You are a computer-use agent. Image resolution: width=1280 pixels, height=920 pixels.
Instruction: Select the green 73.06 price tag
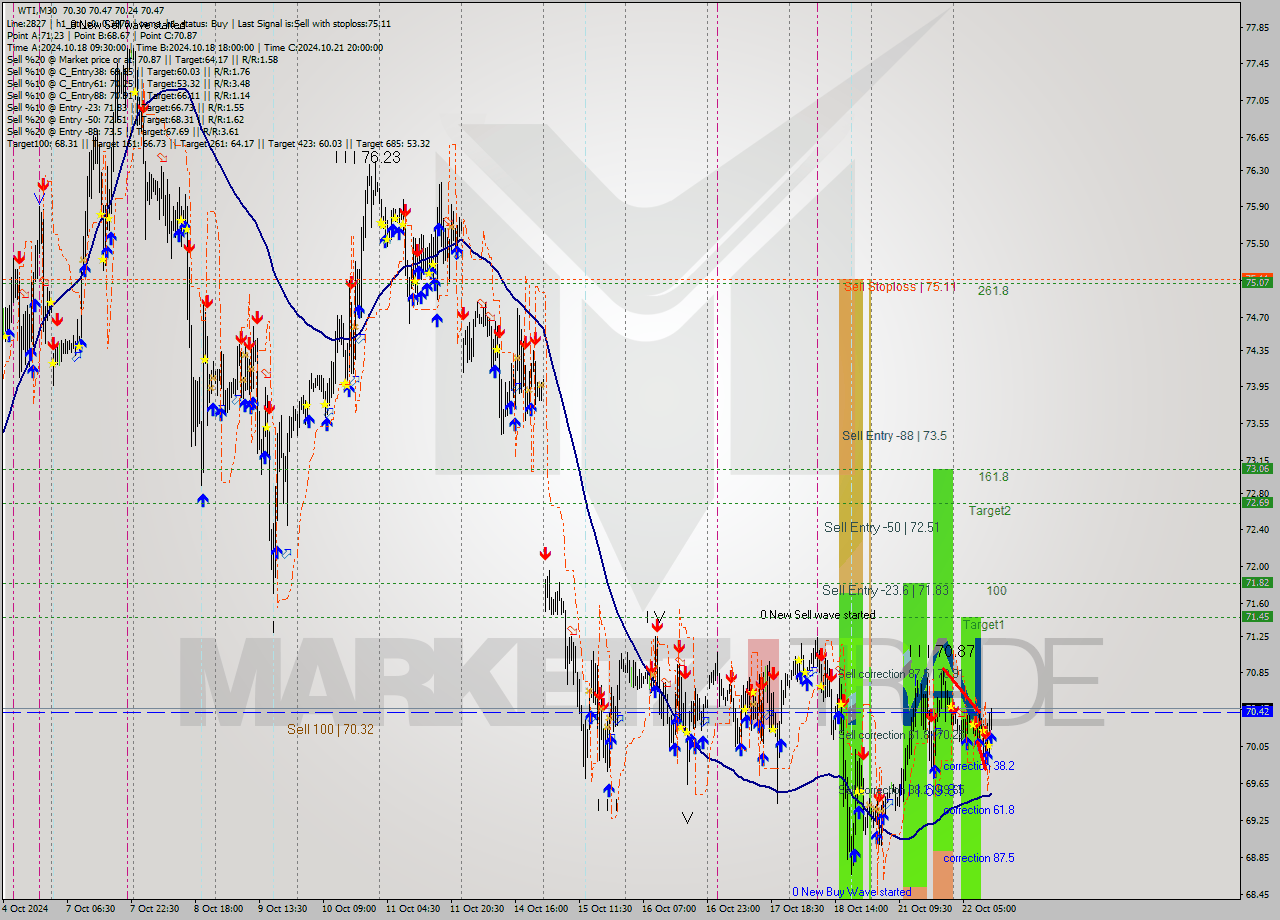click(1257, 468)
